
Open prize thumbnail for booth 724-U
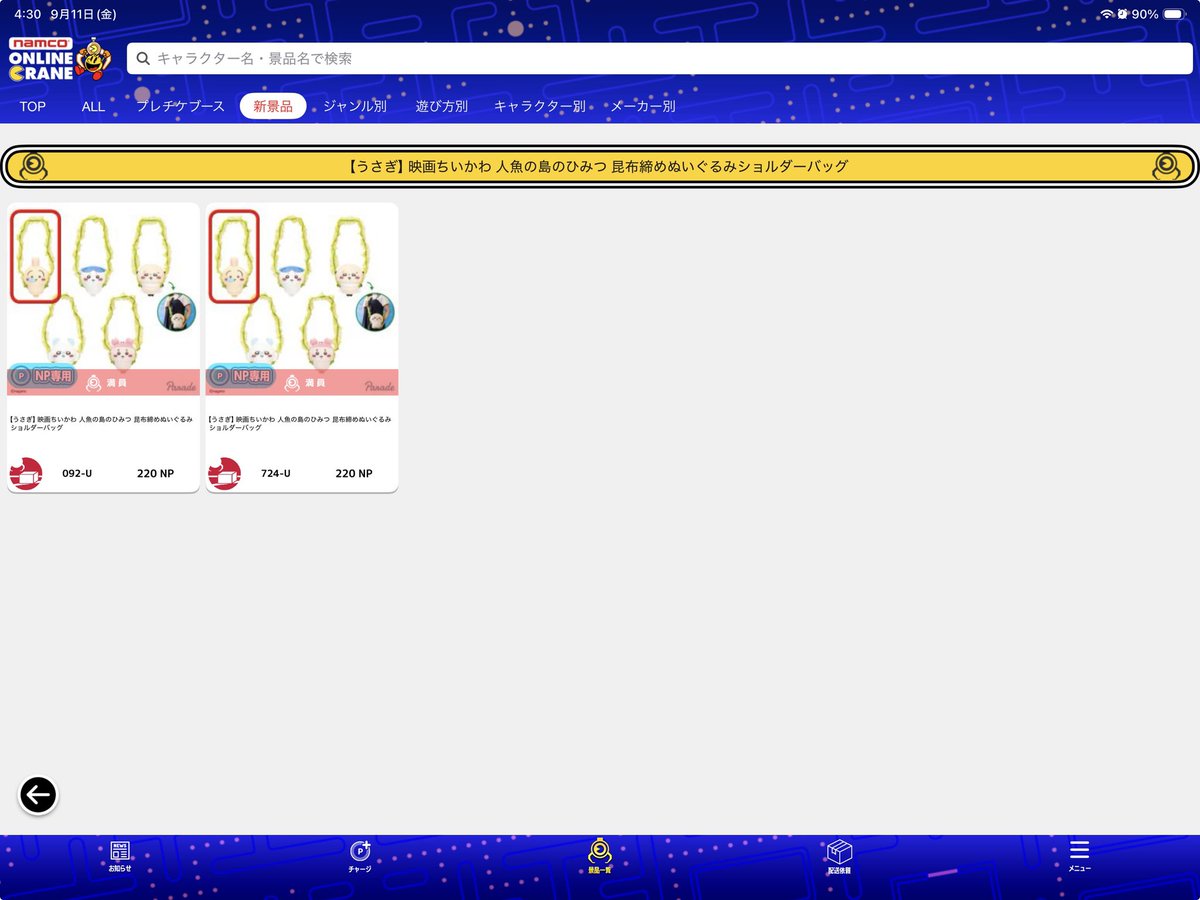click(302, 300)
